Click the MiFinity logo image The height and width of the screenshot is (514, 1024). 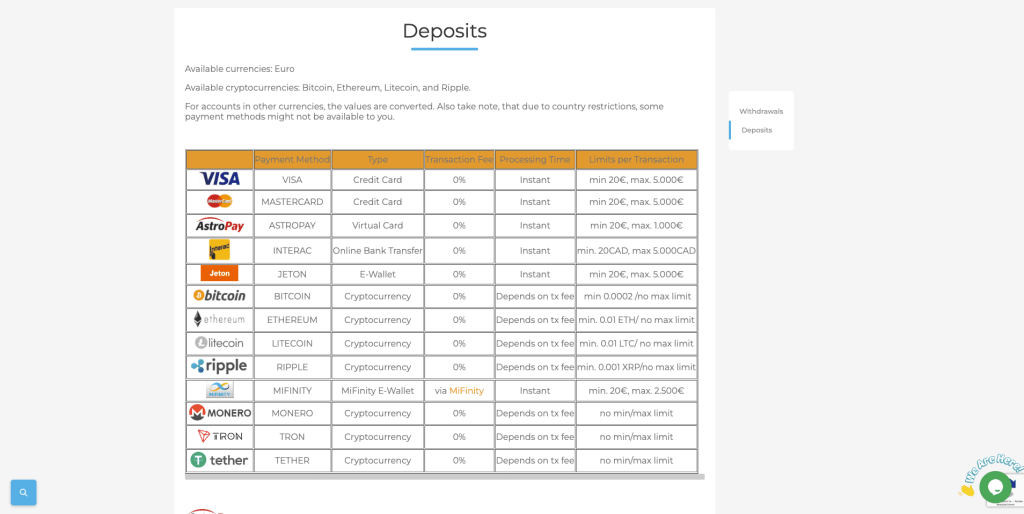[219, 390]
